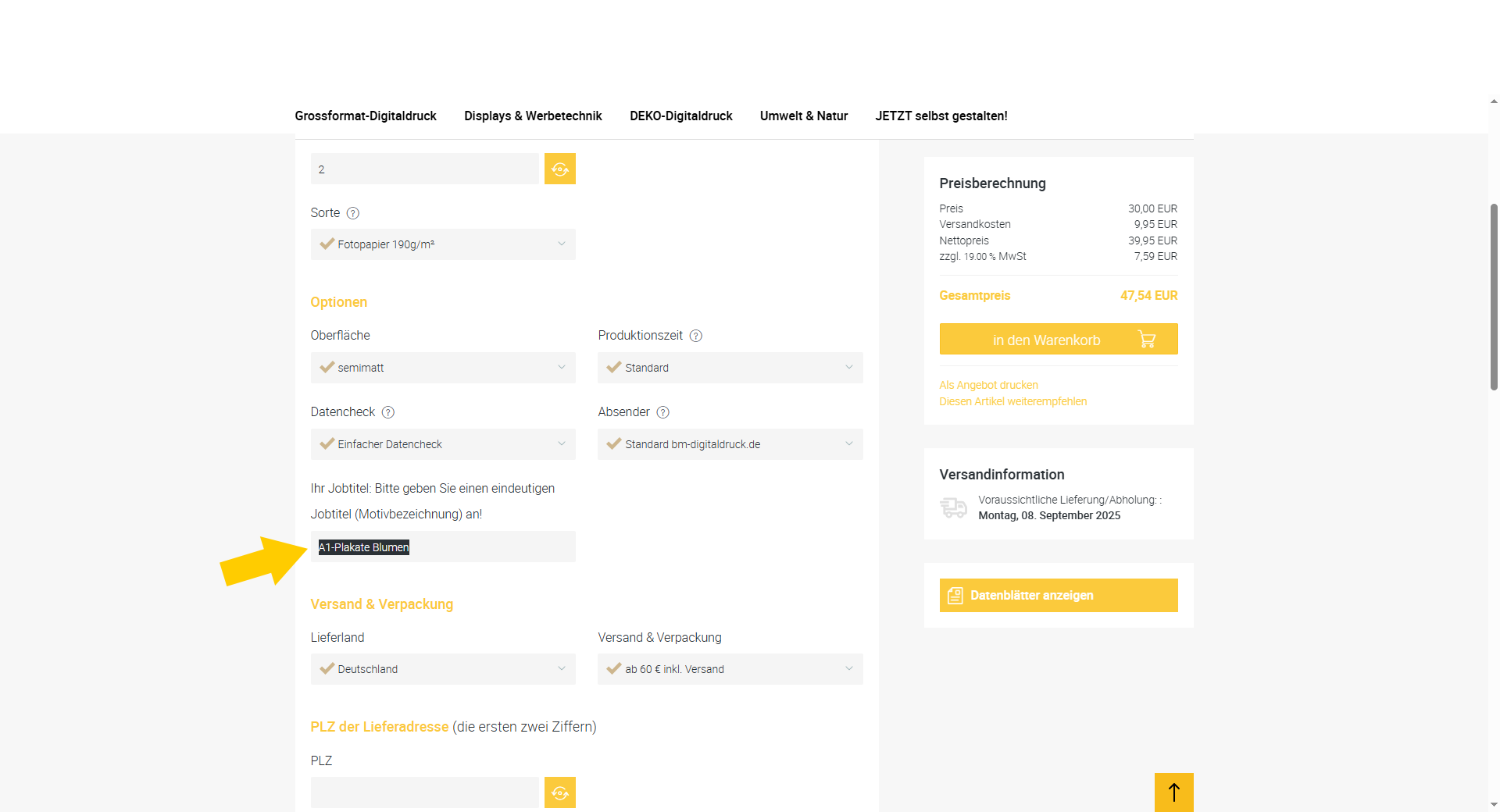Screen dimensions: 1500x812
Task: Click the shopping cart icon in Warenkorb button
Action: 1146,340
